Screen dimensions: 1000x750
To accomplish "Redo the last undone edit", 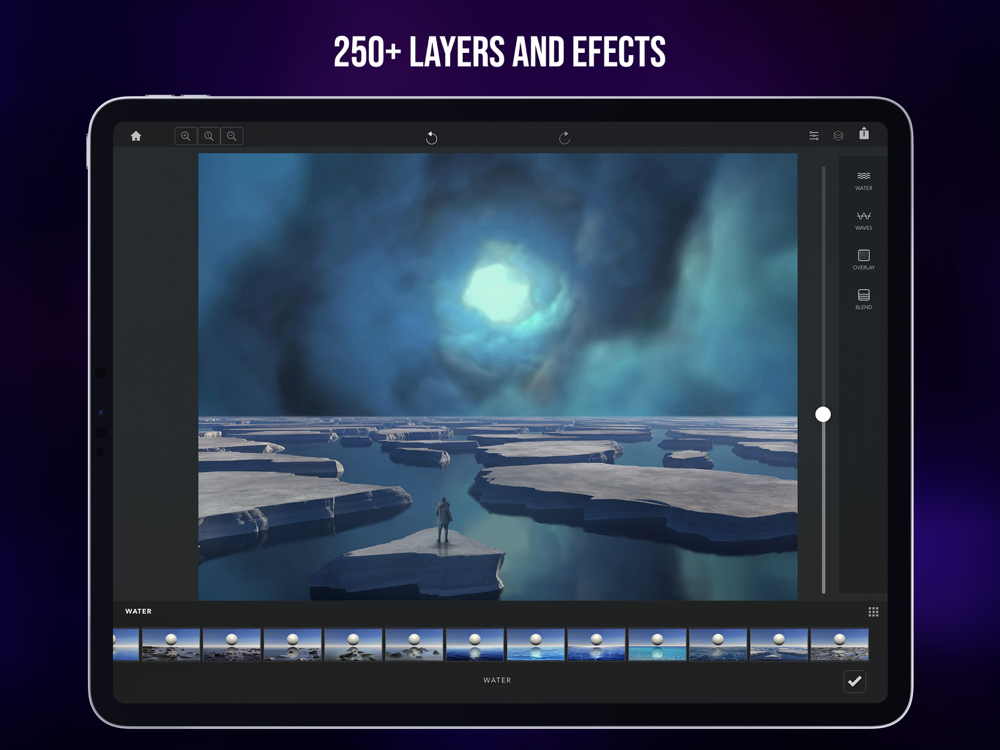I will point(564,138).
